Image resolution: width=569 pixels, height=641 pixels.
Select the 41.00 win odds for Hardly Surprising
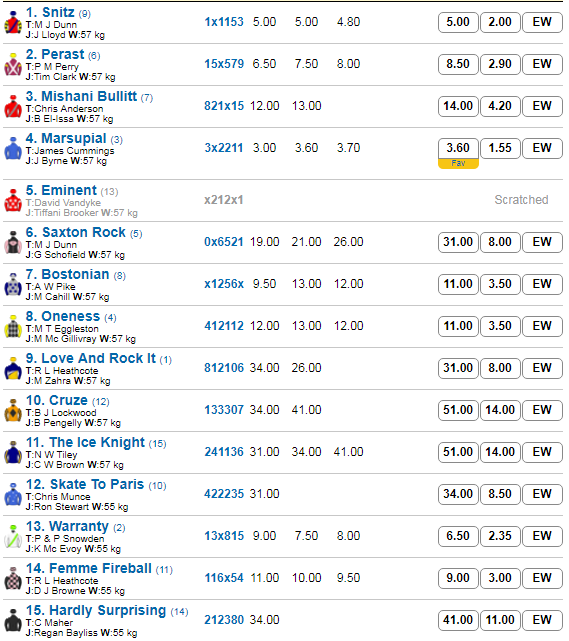click(x=458, y=620)
